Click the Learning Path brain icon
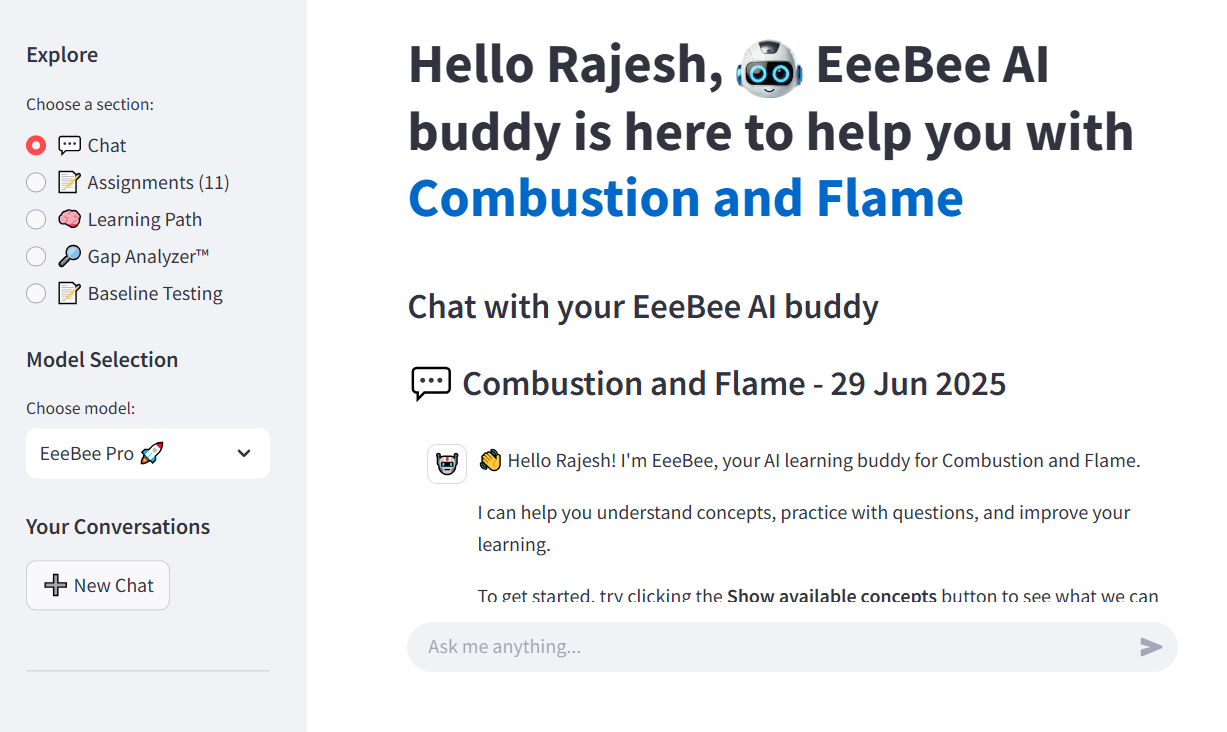This screenshot has height=732, width=1227. pos(69,219)
